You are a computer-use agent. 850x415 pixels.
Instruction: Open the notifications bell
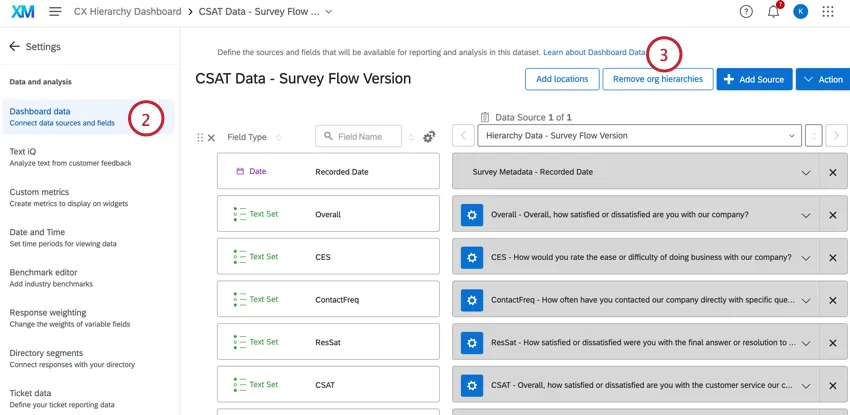(x=773, y=12)
